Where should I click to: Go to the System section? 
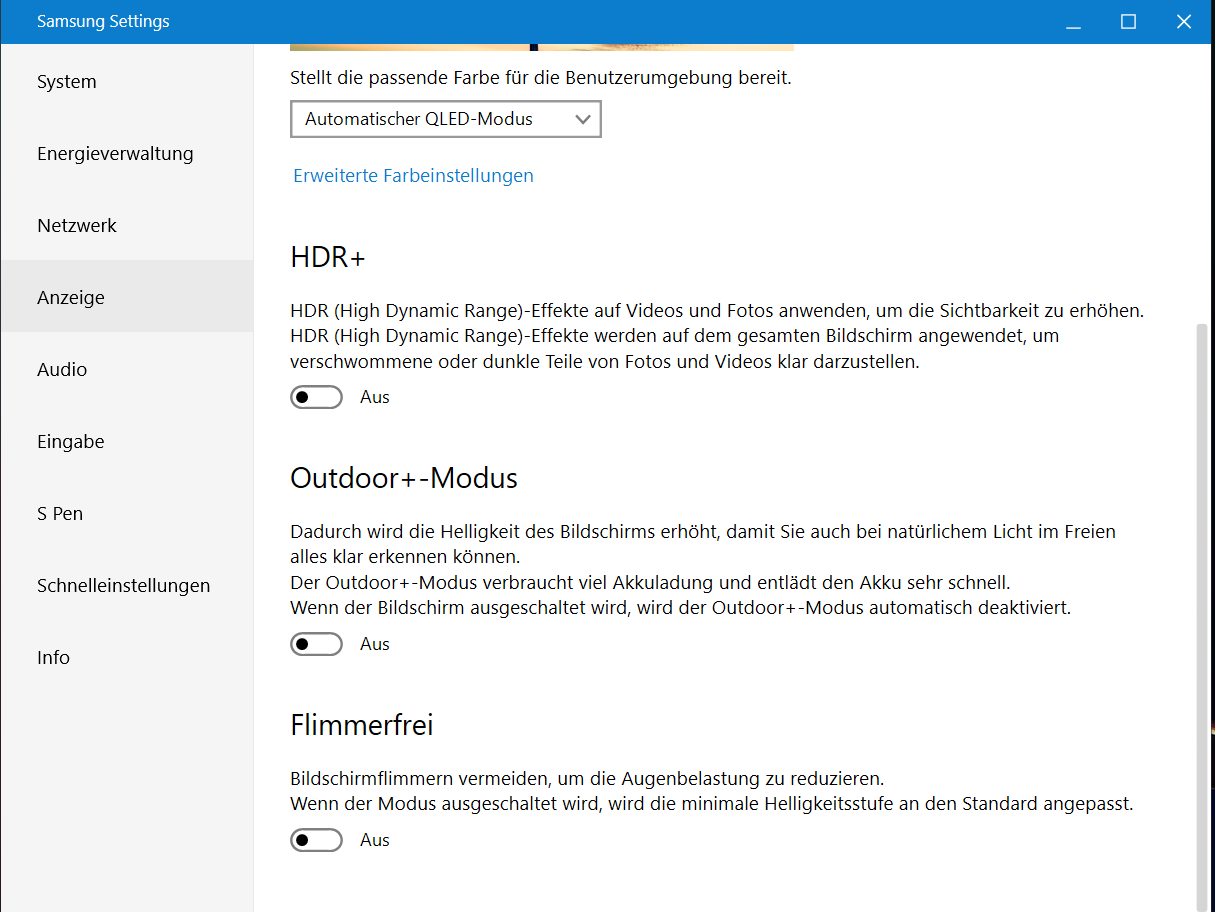pyautogui.click(x=67, y=82)
